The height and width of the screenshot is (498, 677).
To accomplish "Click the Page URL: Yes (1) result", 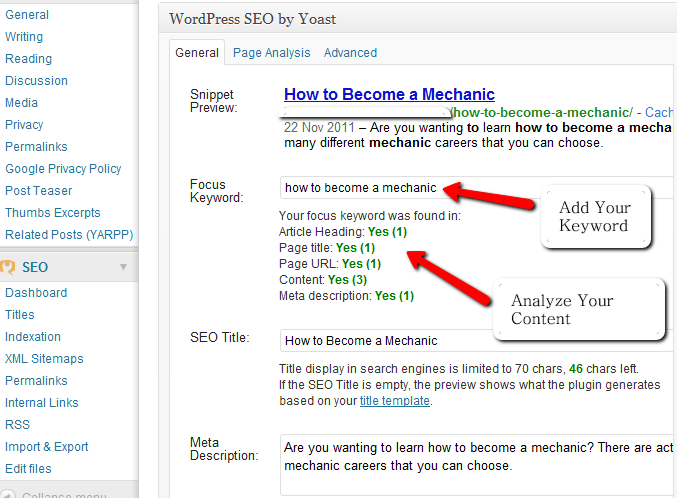I will 330,264.
